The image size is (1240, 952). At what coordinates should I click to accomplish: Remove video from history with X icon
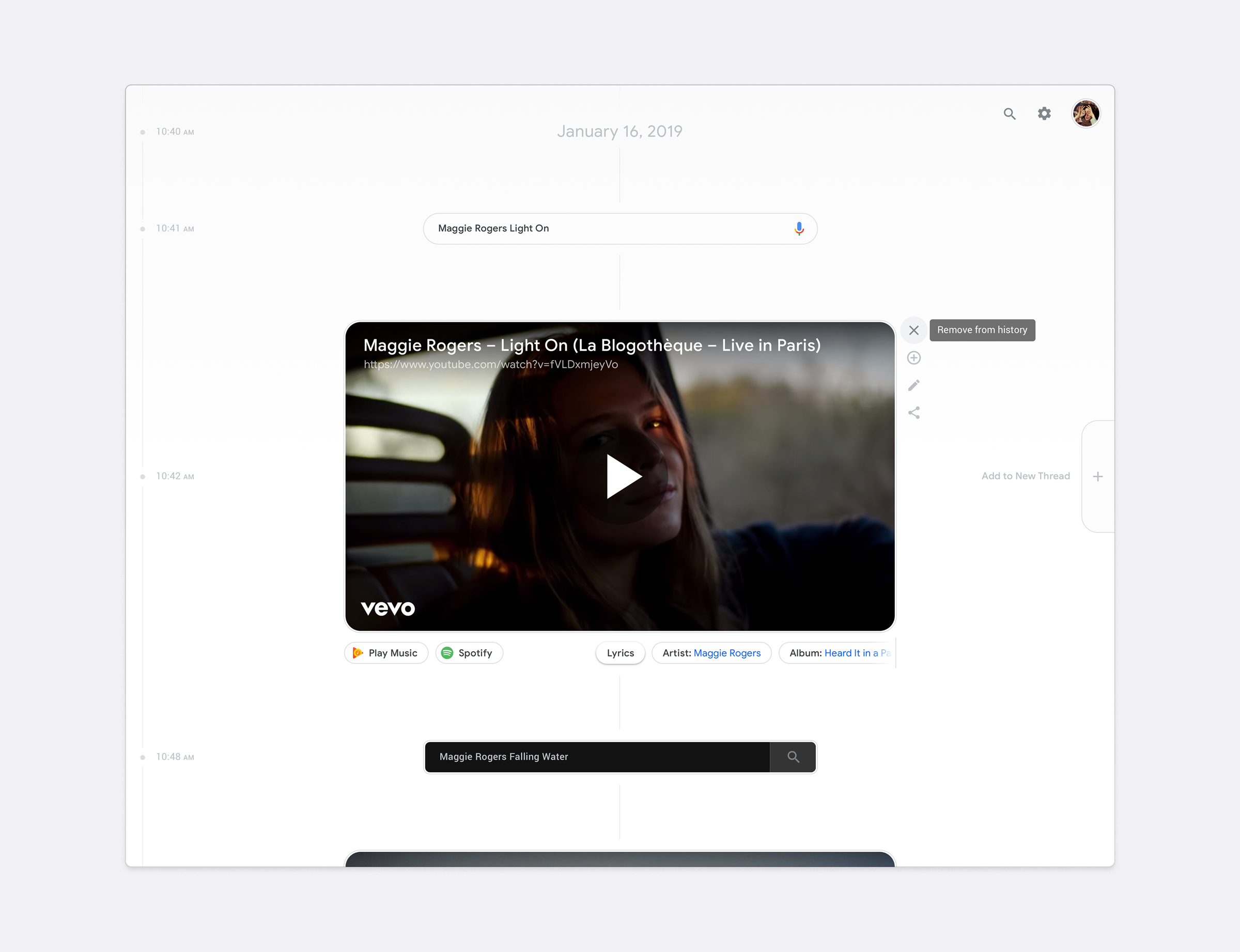pos(913,331)
